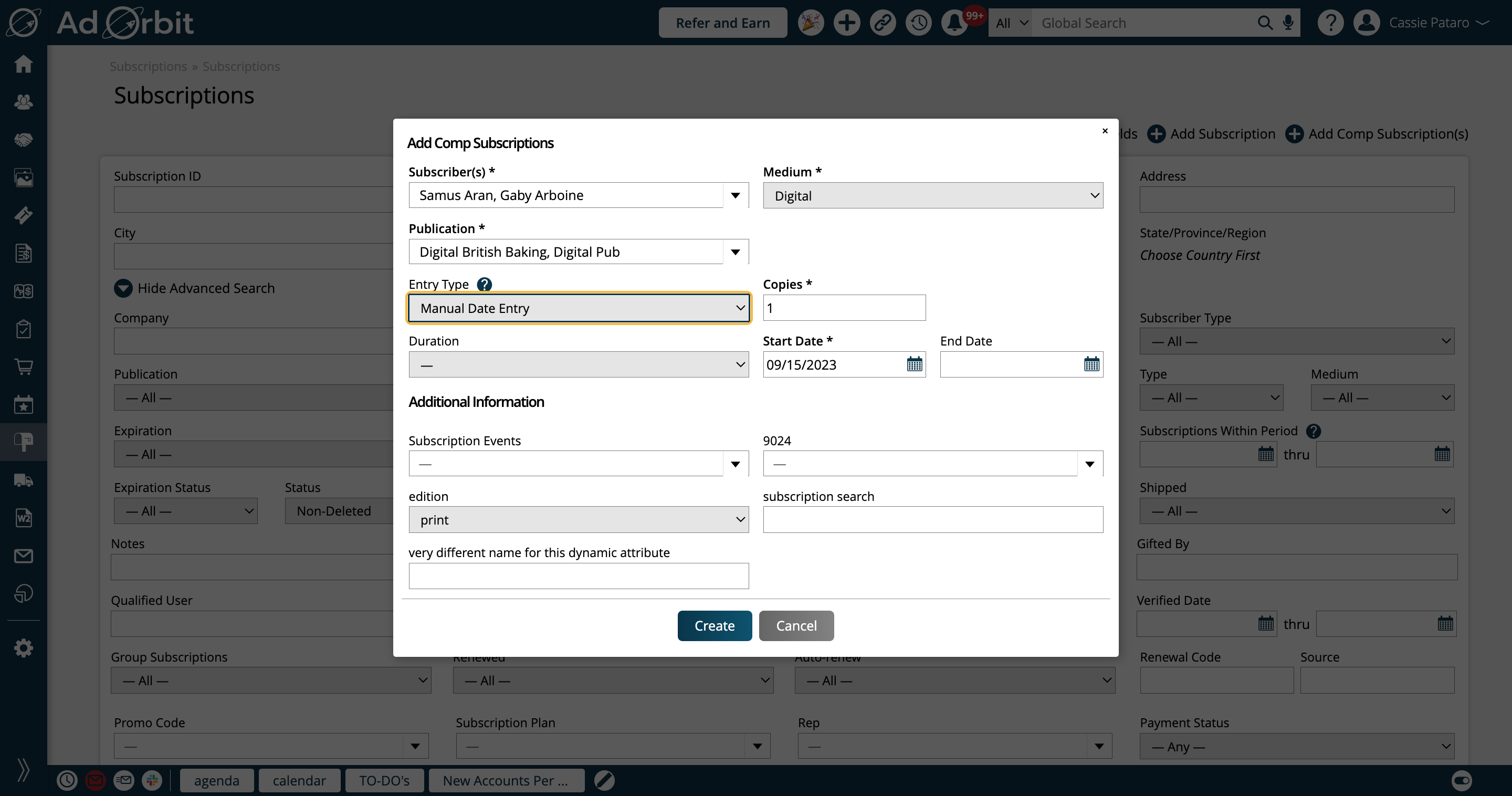1512x796 pixels.
Task: Open the handshake Sales icon in sidebar
Action: (x=24, y=140)
